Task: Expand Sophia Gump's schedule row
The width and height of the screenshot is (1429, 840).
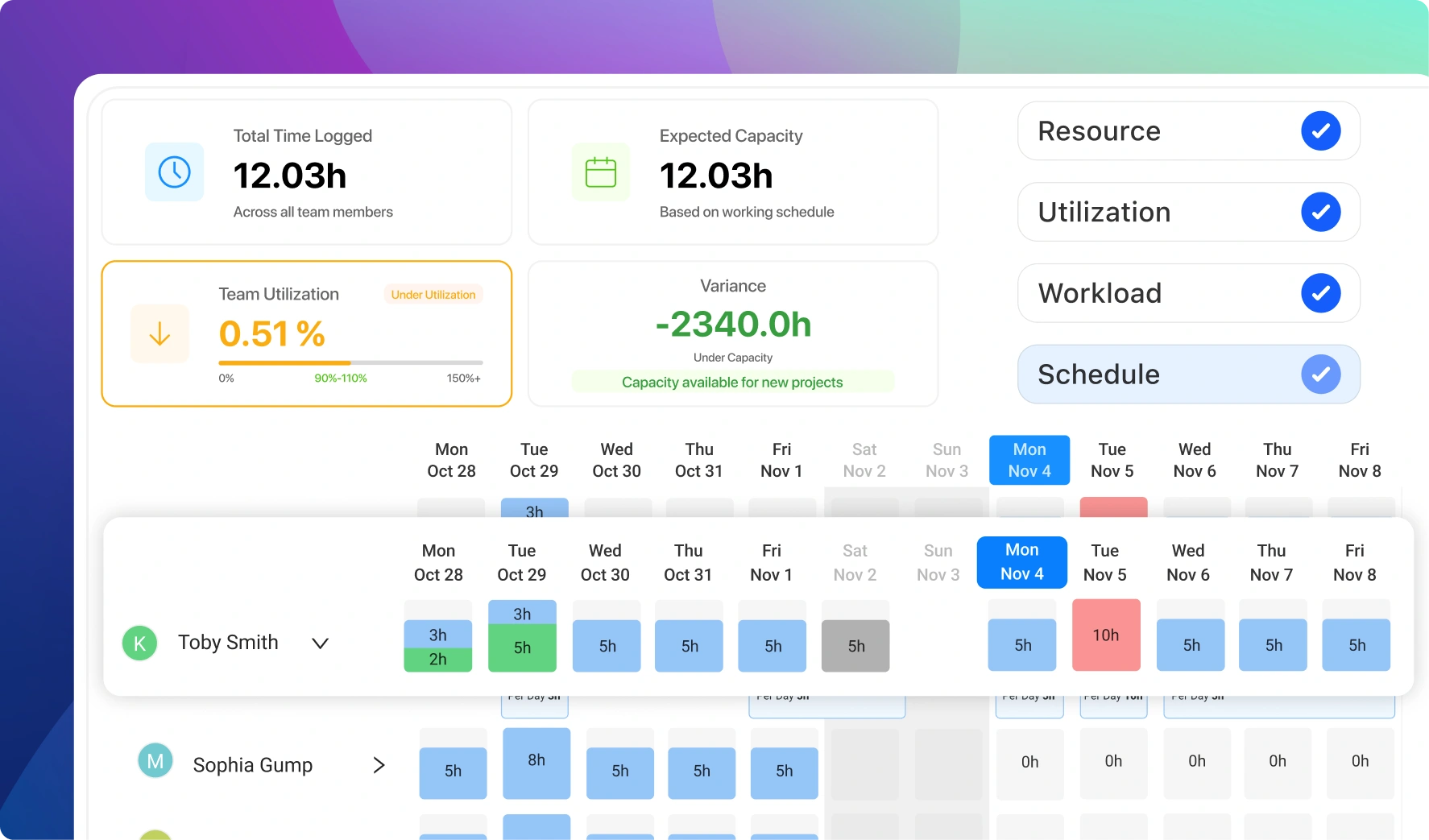Action: 379,764
